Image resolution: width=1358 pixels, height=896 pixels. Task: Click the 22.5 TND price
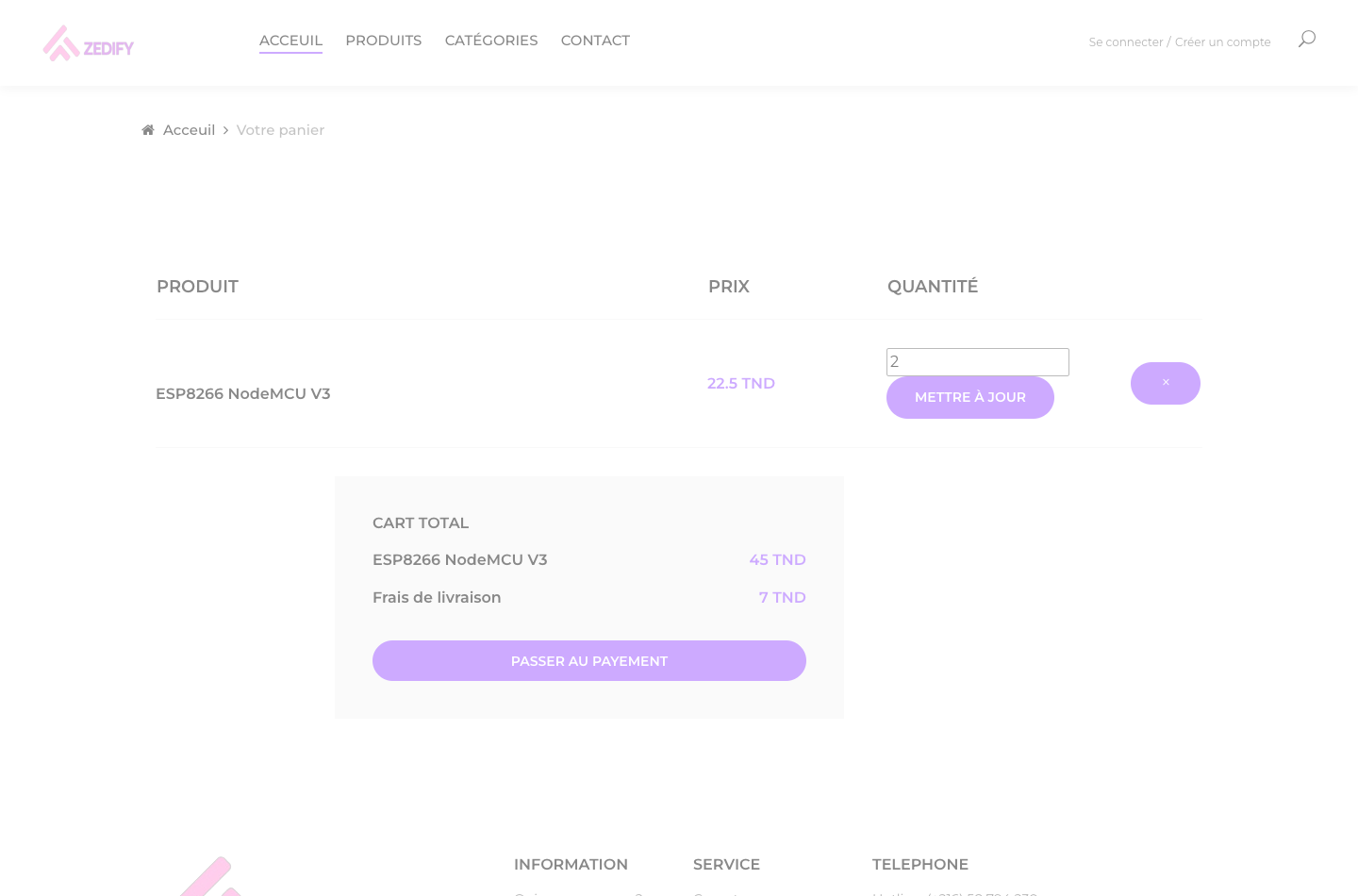point(741,383)
